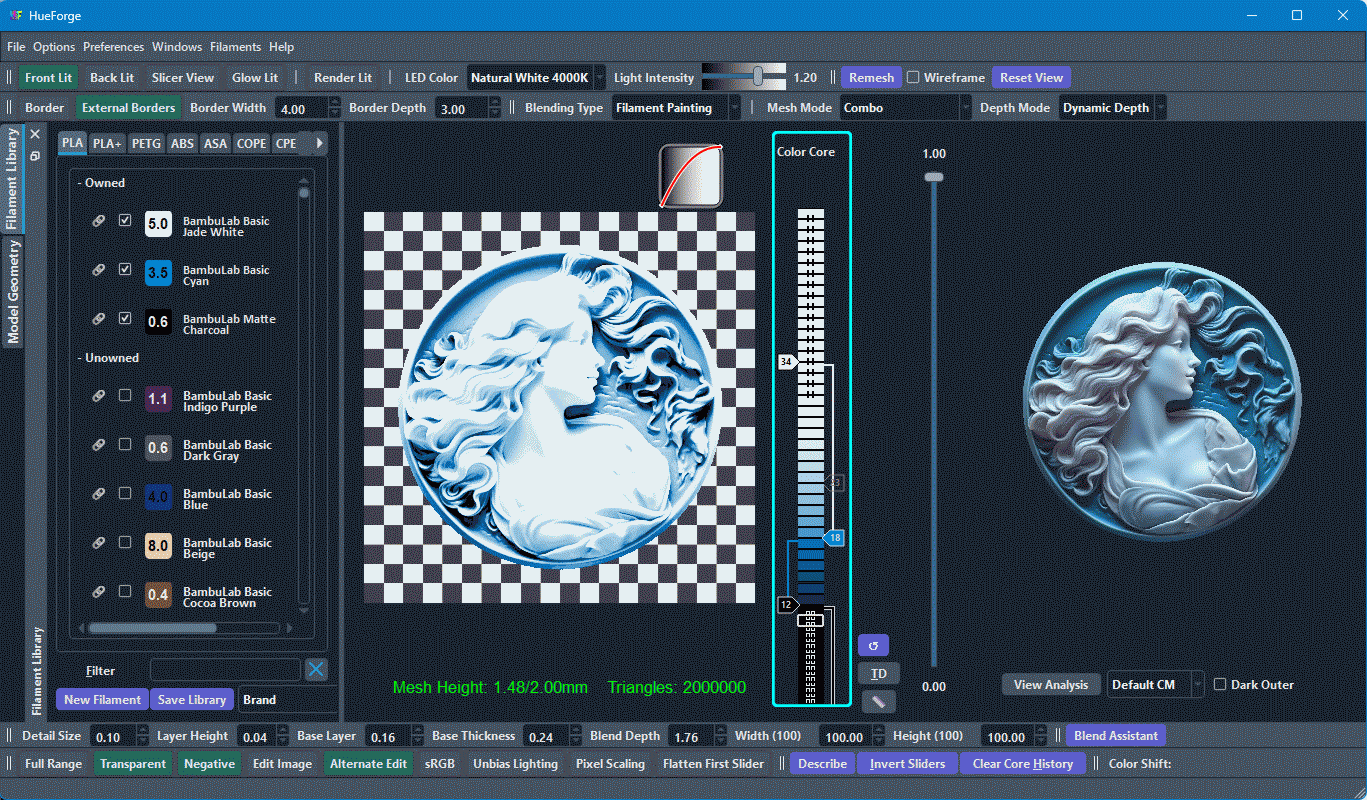Click the Blend Assistant button

coord(1115,736)
